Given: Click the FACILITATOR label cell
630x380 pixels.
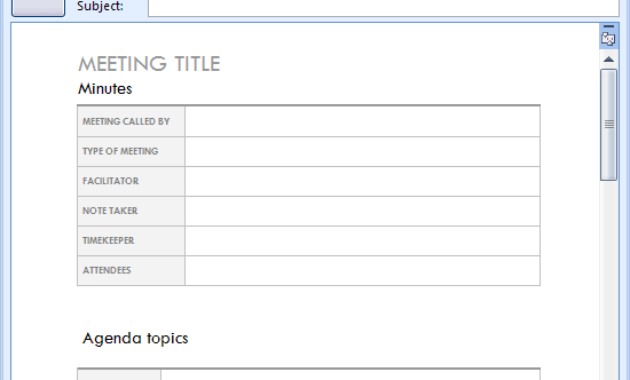Looking at the screenshot, I should (131, 181).
